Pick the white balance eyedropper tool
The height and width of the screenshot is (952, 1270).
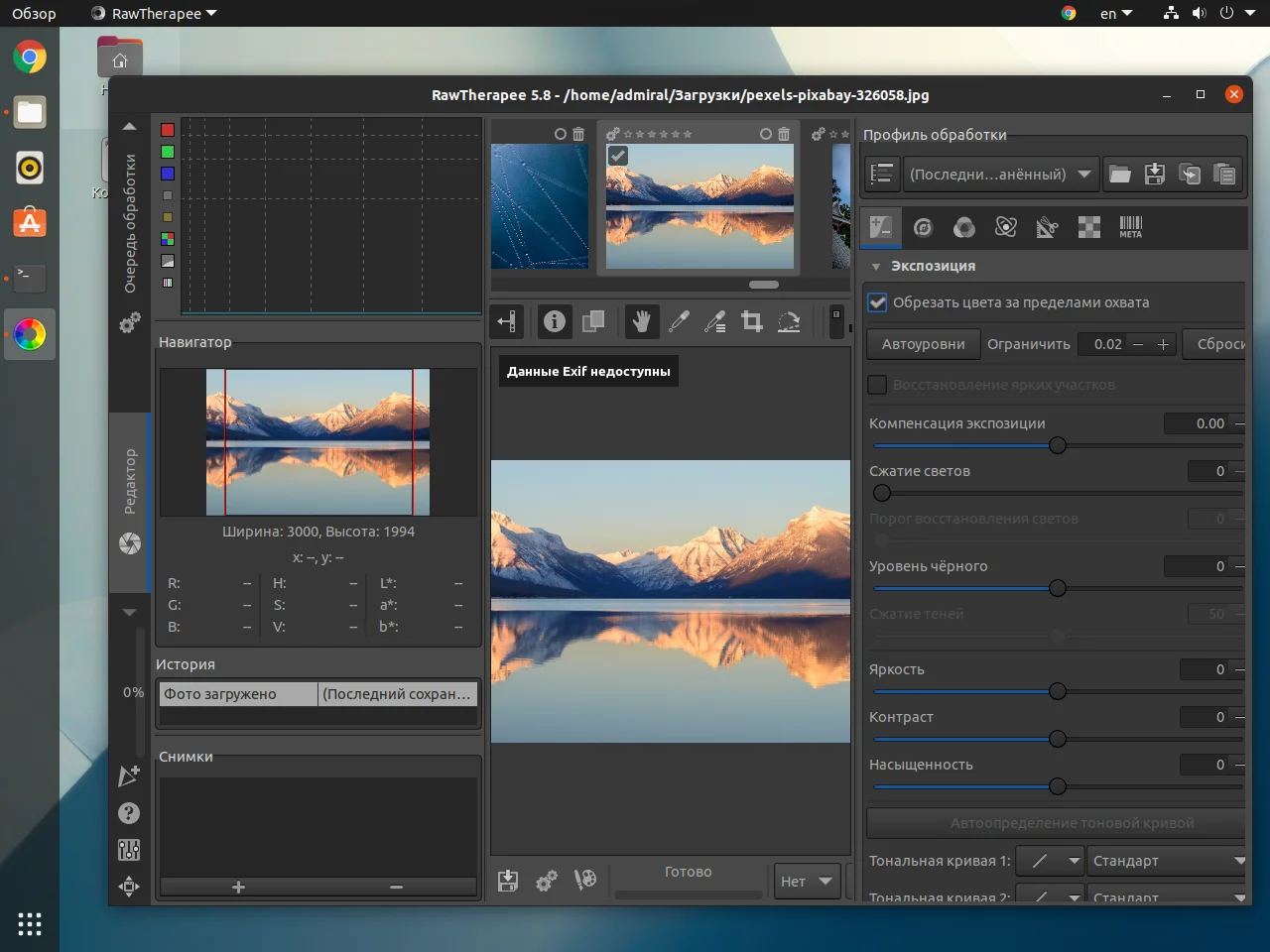click(x=679, y=321)
